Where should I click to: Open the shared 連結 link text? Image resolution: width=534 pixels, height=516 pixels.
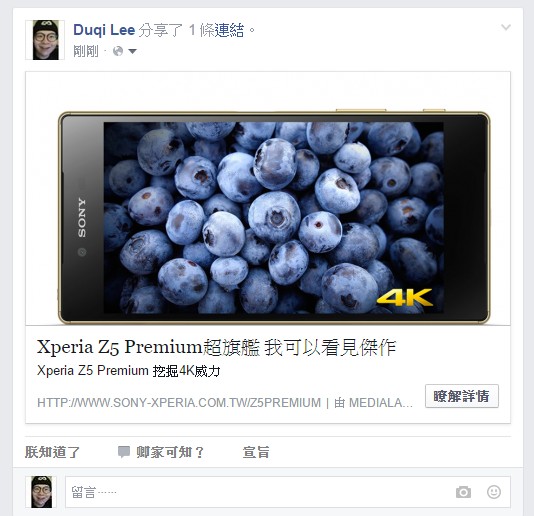(x=229, y=30)
